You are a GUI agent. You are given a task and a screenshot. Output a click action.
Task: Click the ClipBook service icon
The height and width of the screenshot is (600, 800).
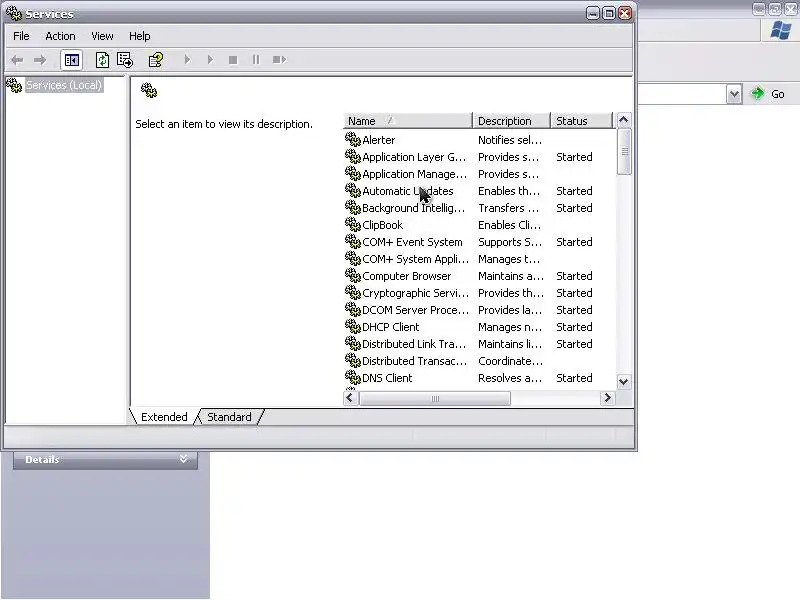pos(353,224)
